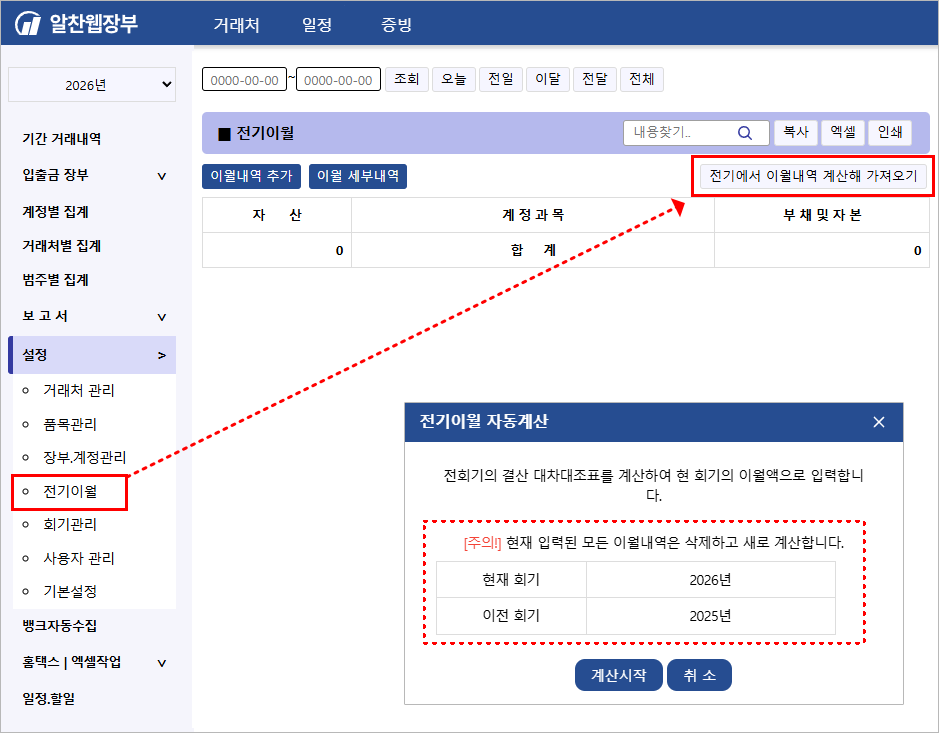This screenshot has height=733, width=939.
Task: Open 기간 거래내역 in sidebar
Action: coord(62,139)
